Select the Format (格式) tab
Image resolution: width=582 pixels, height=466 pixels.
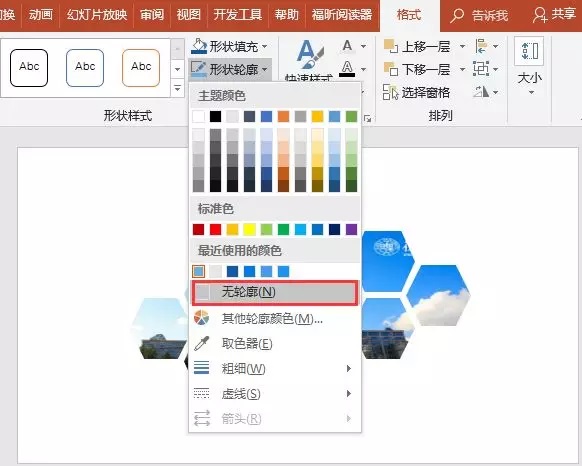tap(409, 15)
